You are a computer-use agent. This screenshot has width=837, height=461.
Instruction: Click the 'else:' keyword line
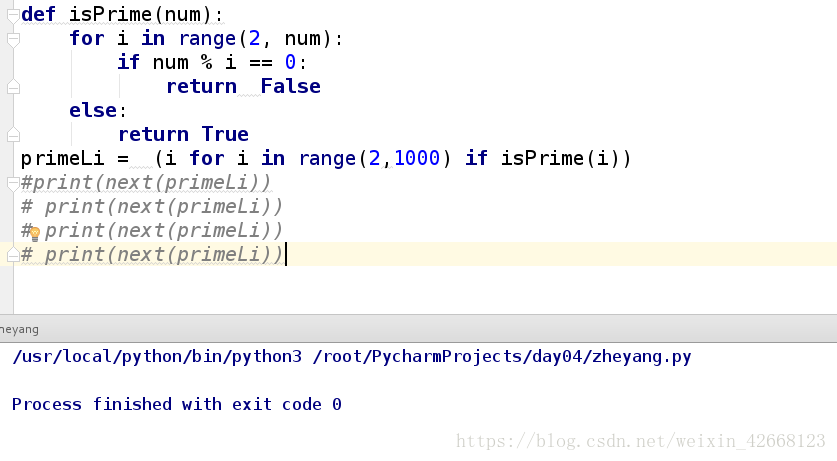point(98,110)
